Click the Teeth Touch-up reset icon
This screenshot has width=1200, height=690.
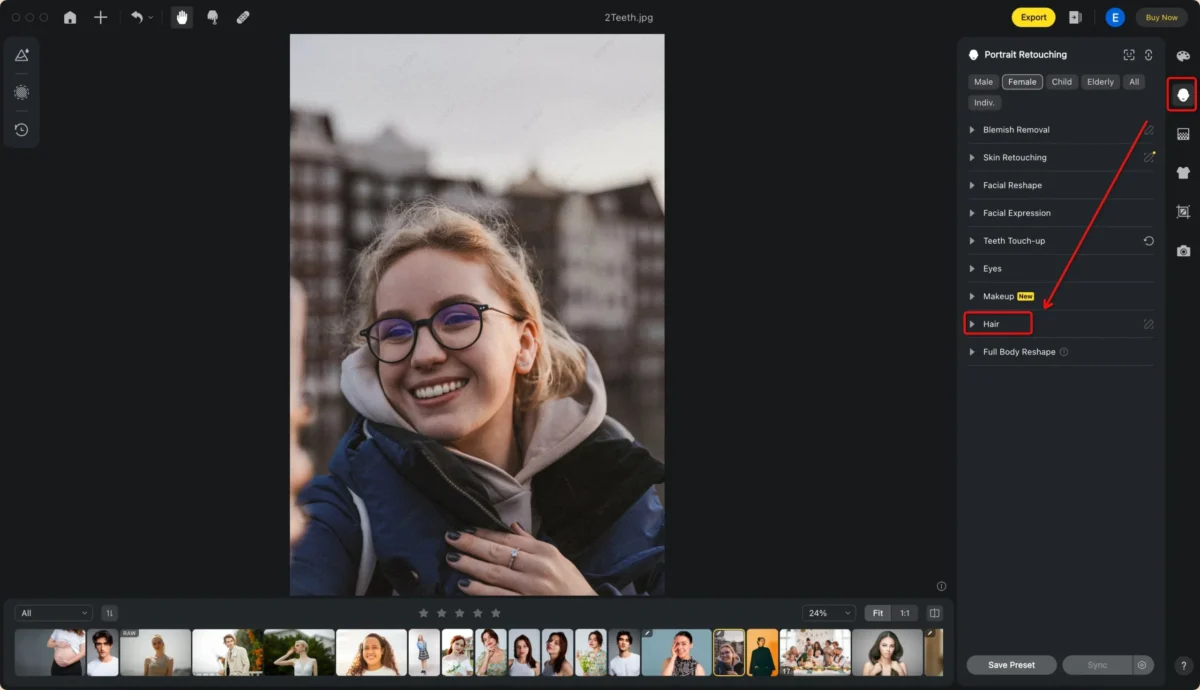coord(1149,241)
